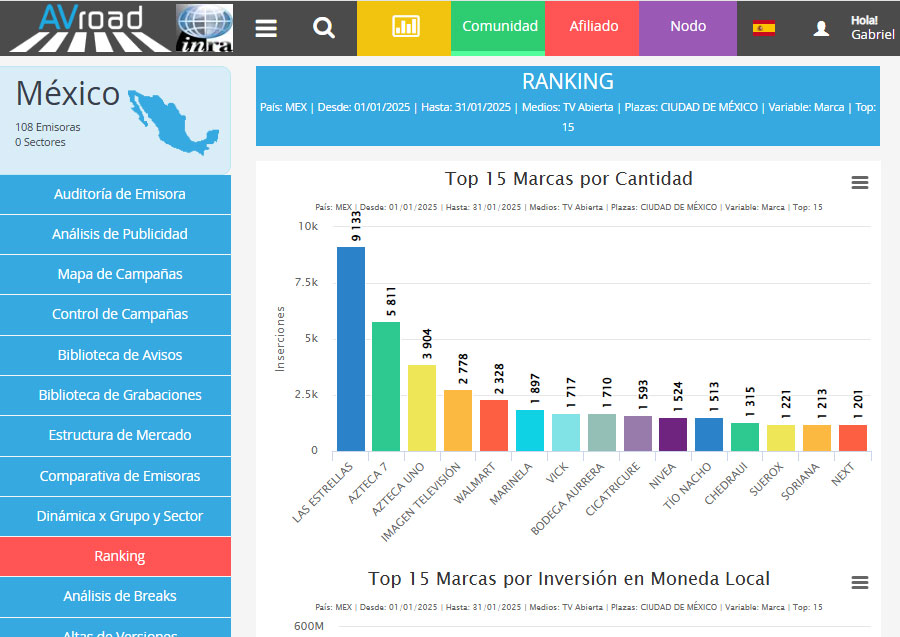
Task: Open the user profile icon
Action: coord(821,28)
